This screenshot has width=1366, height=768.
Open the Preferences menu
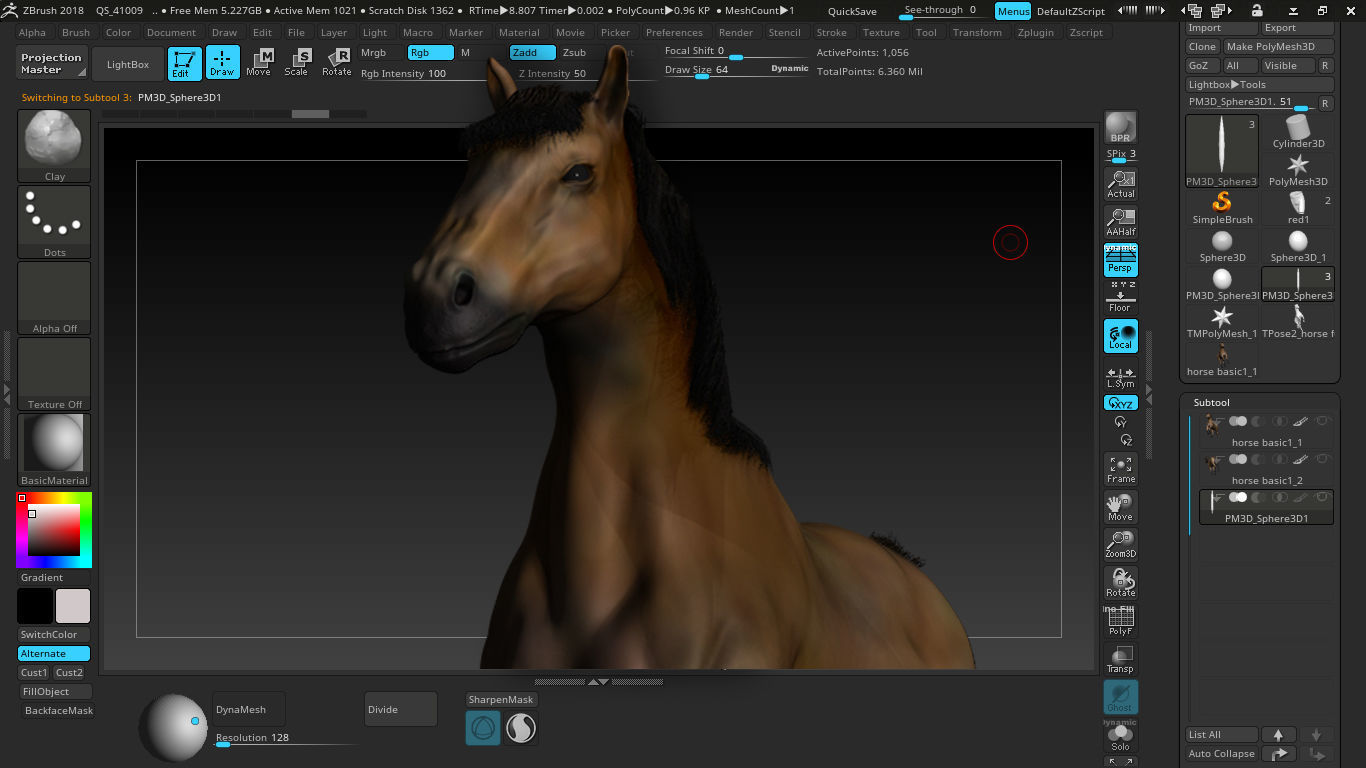coord(675,32)
